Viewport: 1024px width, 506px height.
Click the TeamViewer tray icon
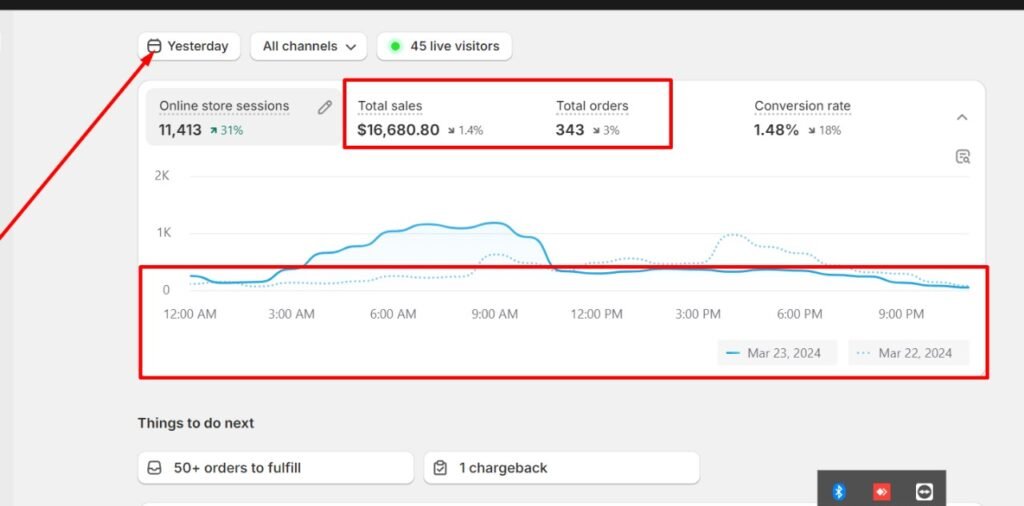[x=924, y=492]
